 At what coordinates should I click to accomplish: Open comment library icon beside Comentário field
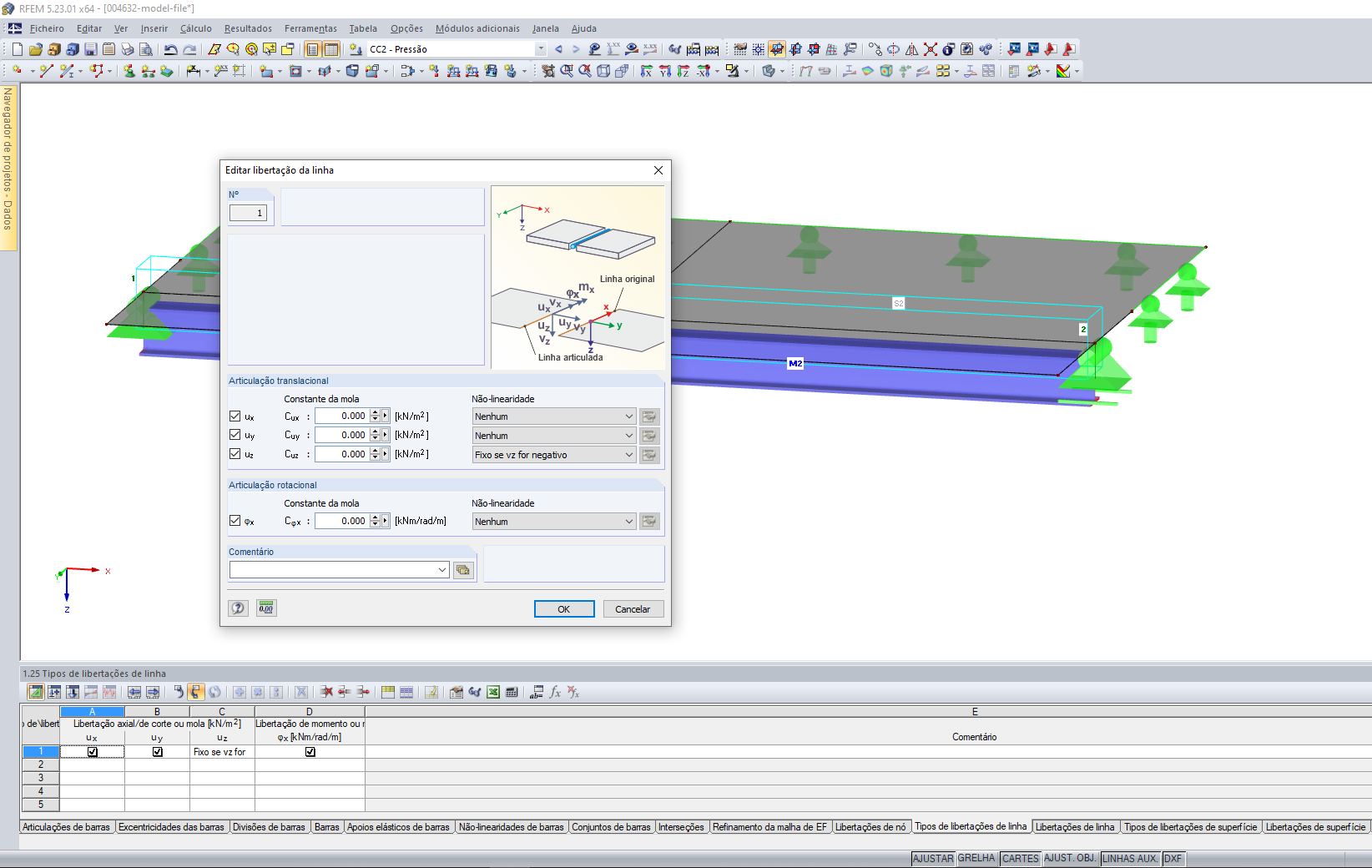pyautogui.click(x=463, y=570)
